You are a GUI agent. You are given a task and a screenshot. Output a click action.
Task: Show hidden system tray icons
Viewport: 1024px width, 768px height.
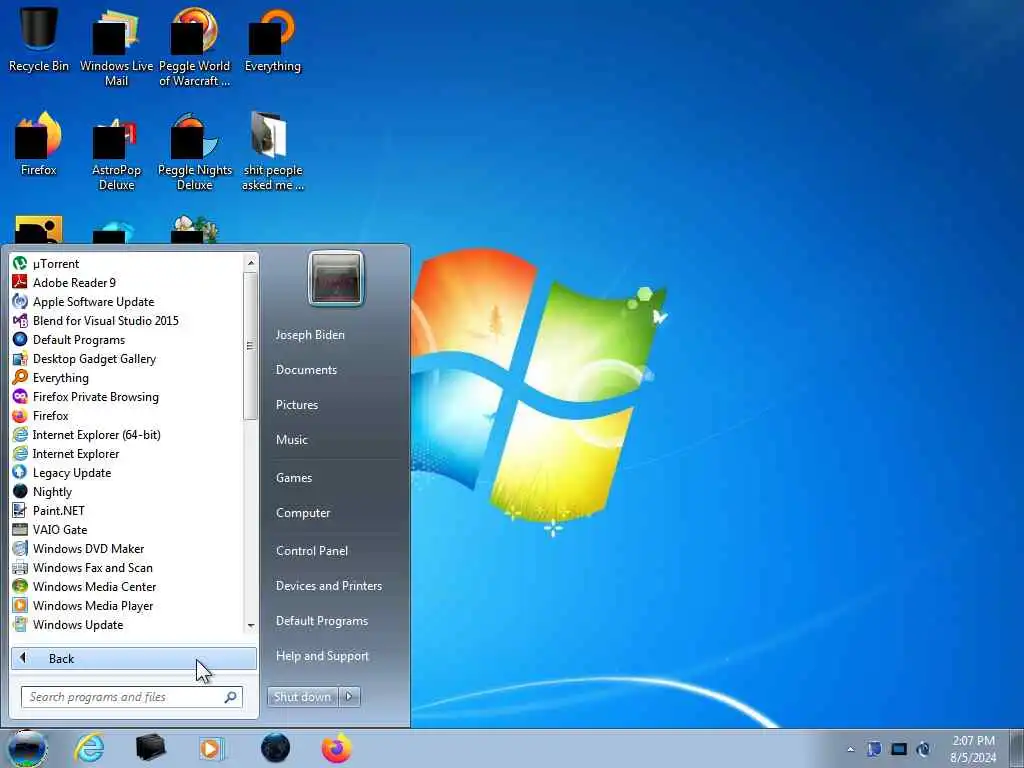pyautogui.click(x=850, y=749)
